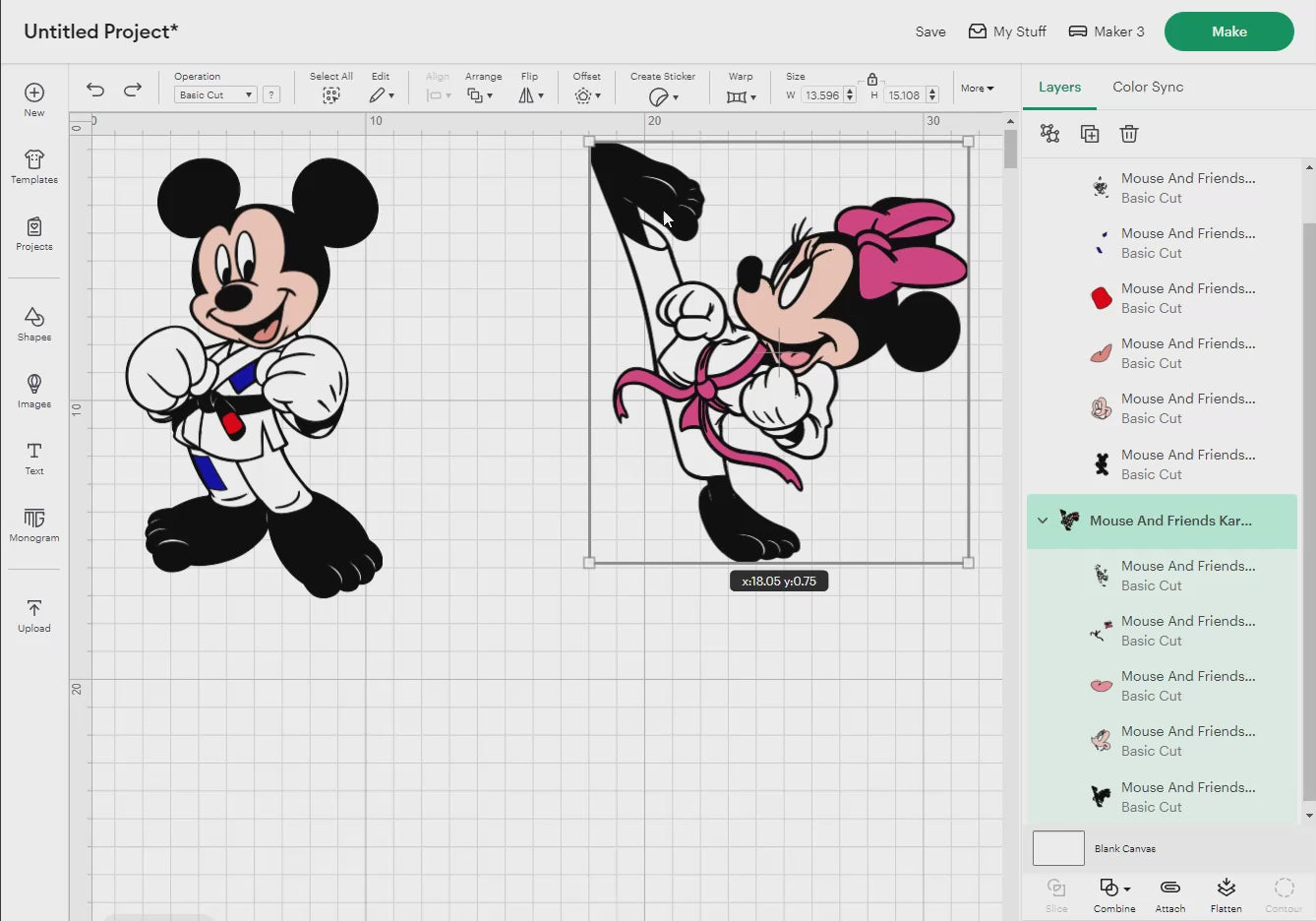Open the Maker 3 machine selector

pyautogui.click(x=1107, y=31)
